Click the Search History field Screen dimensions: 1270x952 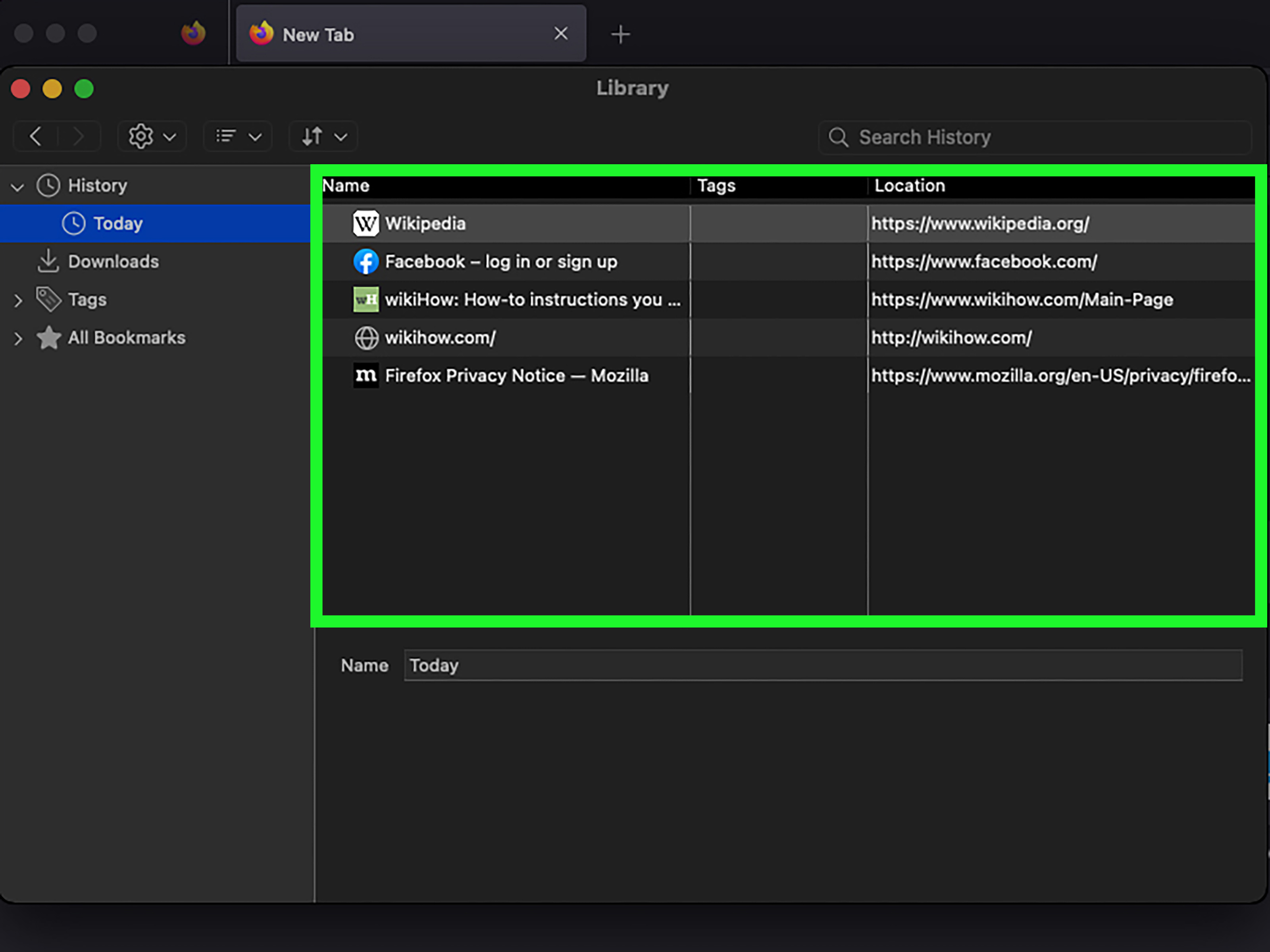click(1033, 137)
